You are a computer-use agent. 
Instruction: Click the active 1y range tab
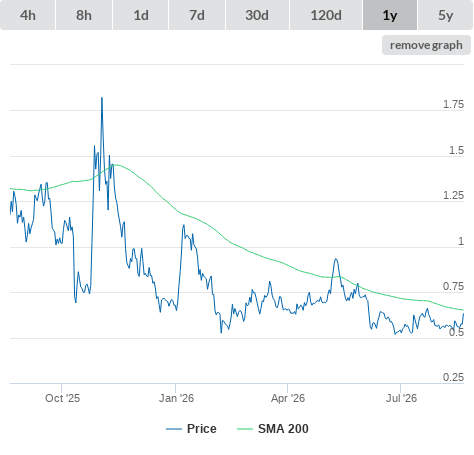coord(390,15)
